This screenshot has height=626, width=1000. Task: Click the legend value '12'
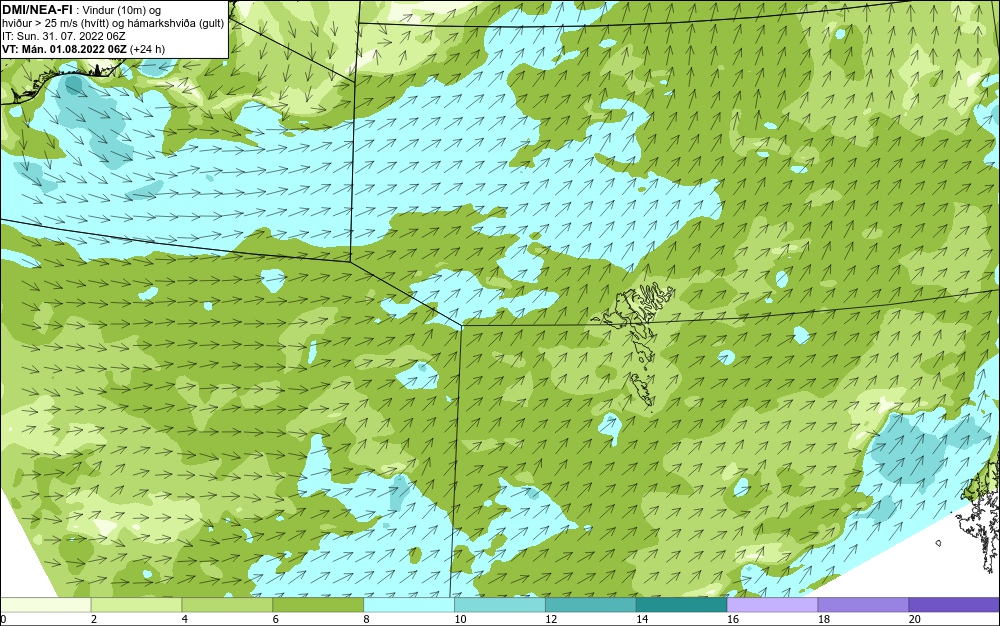(x=551, y=619)
